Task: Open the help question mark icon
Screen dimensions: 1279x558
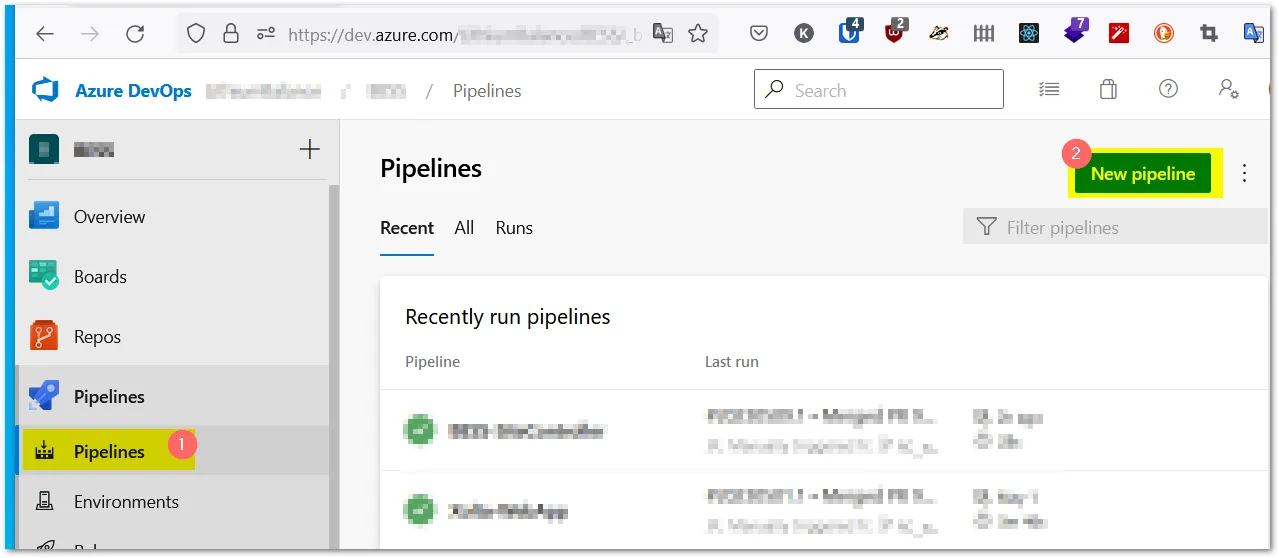Action: [1168, 89]
